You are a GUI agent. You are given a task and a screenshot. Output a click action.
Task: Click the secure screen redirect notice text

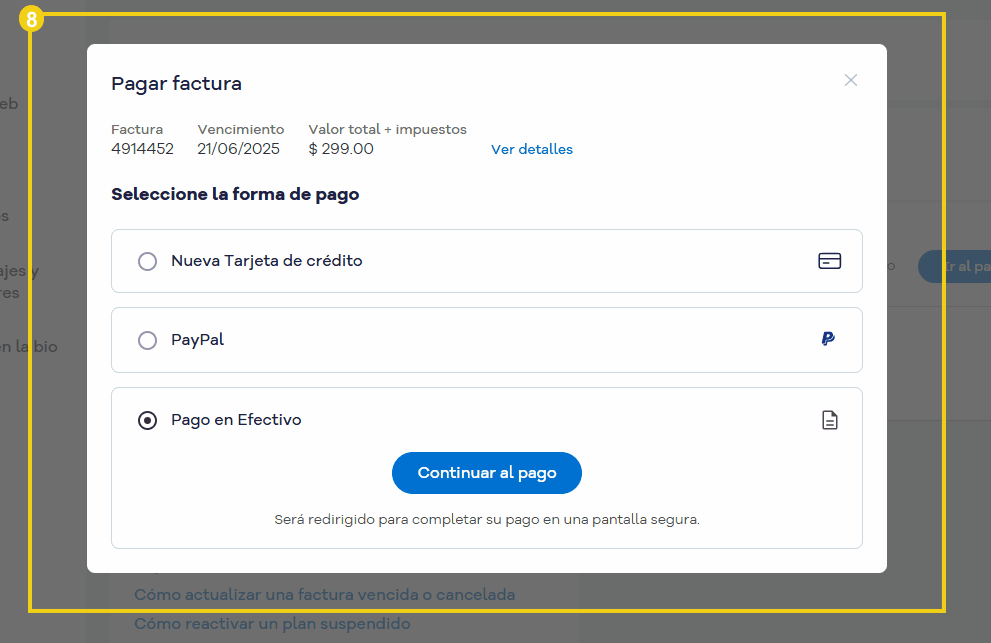[487, 520]
